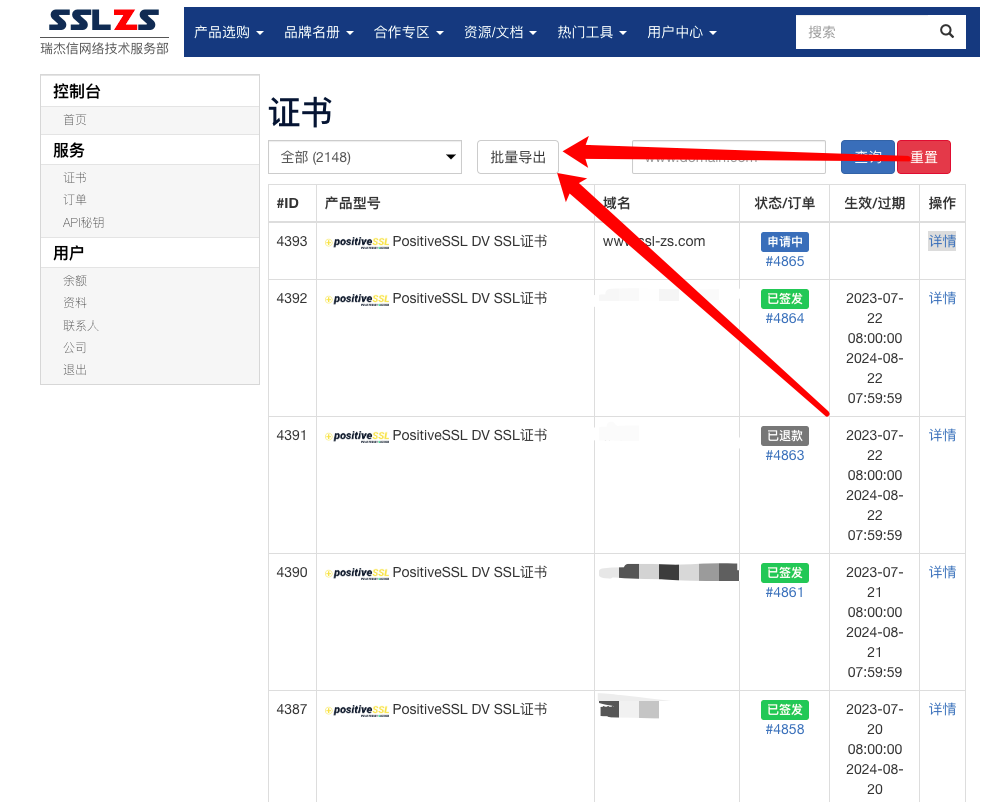Click certificate ID 4393
This screenshot has height=802, width=999.
292,241
